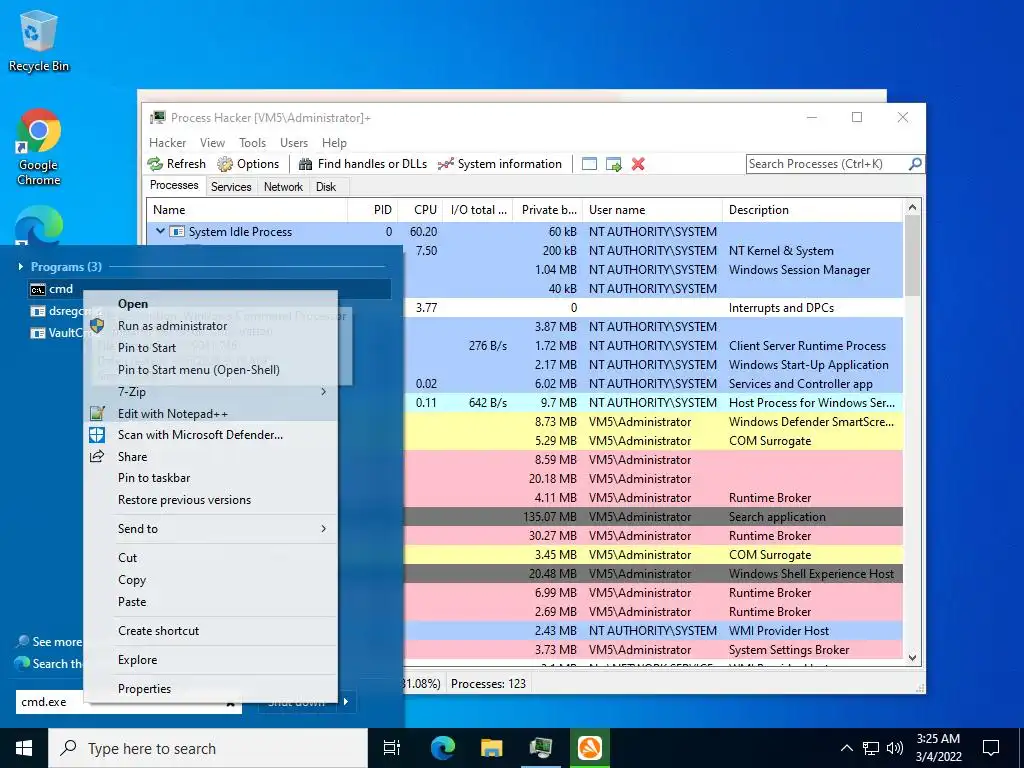The image size is (1024, 768).
Task: Click See more results link
Action: pyautogui.click(x=50, y=642)
